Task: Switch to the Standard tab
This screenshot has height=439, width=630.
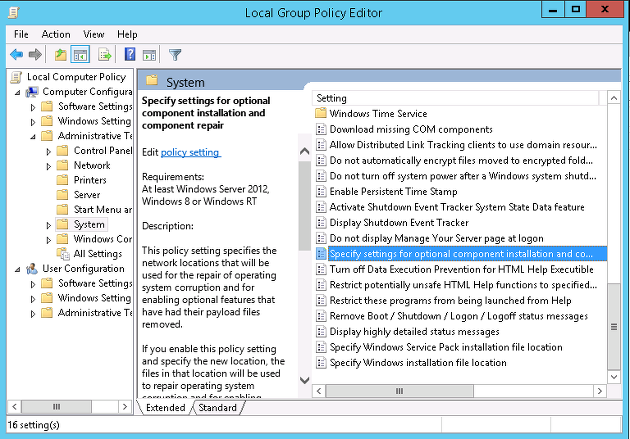Action: tap(217, 408)
